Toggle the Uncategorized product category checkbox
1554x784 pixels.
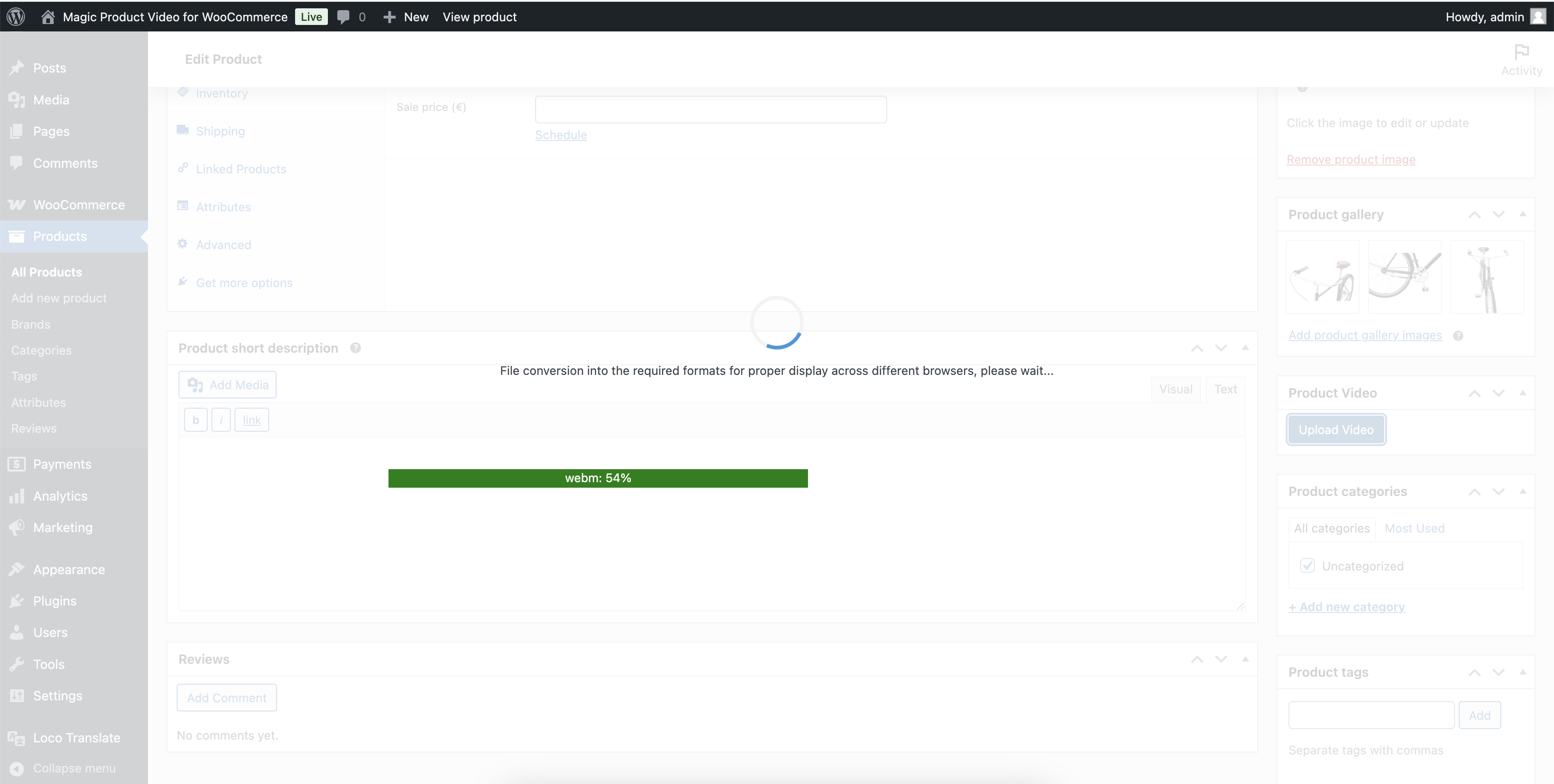click(1307, 566)
